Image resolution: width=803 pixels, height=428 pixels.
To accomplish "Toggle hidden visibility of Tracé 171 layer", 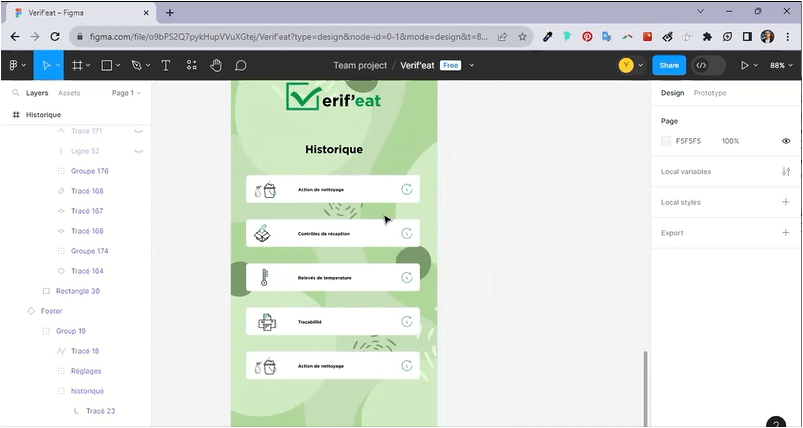I will click(138, 131).
